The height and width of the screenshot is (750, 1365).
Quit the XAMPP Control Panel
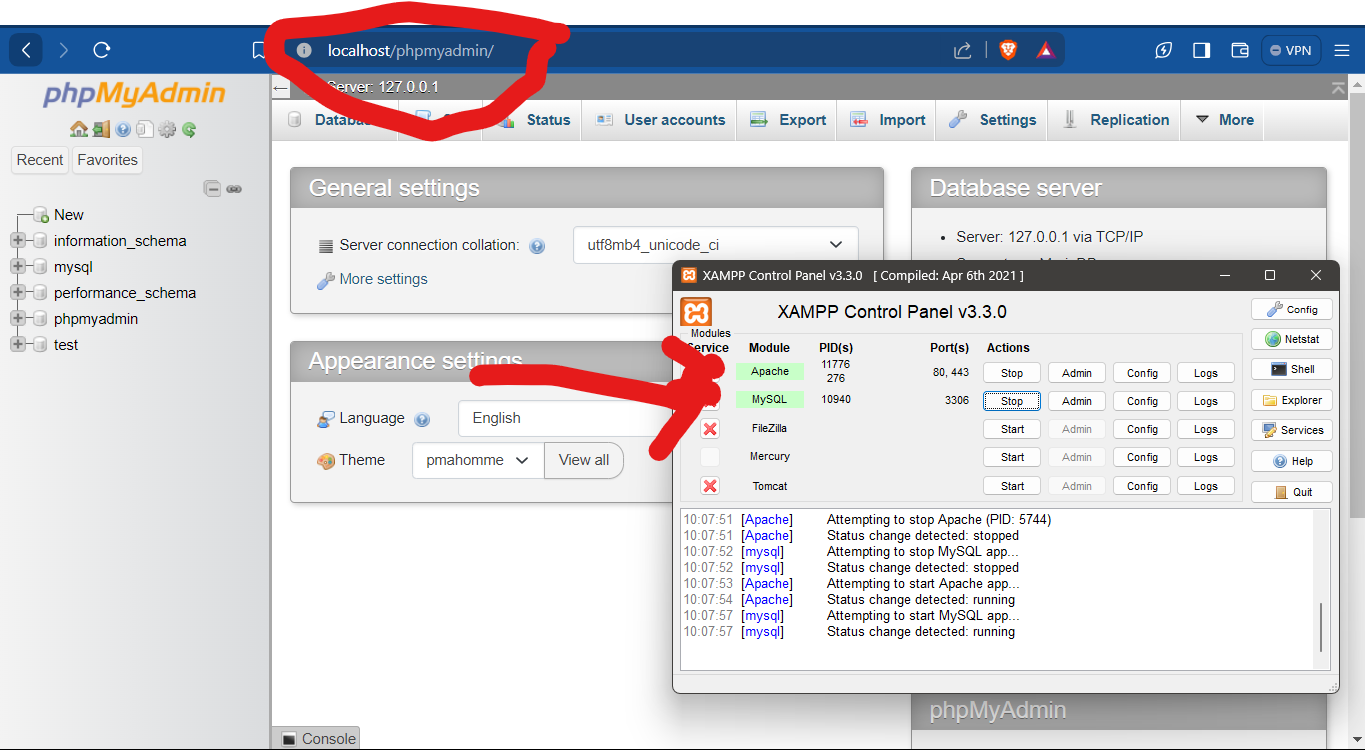tap(1291, 492)
